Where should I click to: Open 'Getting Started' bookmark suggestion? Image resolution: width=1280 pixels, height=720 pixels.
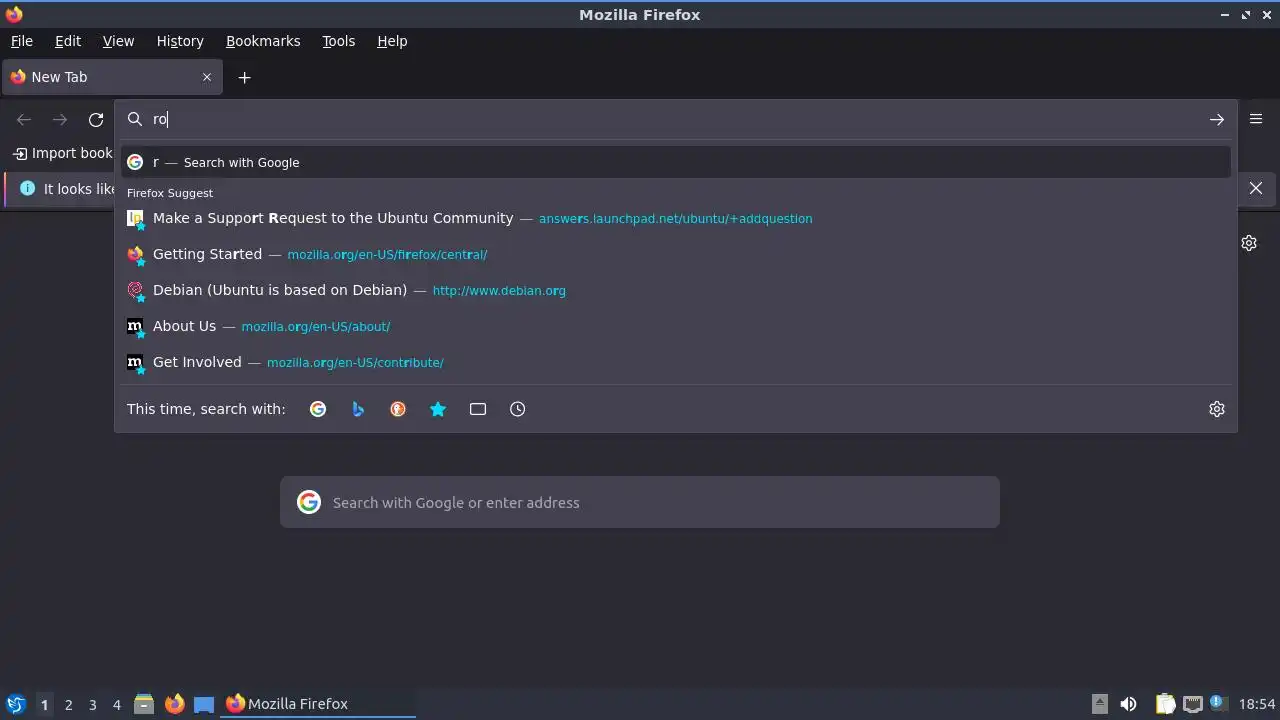676,254
